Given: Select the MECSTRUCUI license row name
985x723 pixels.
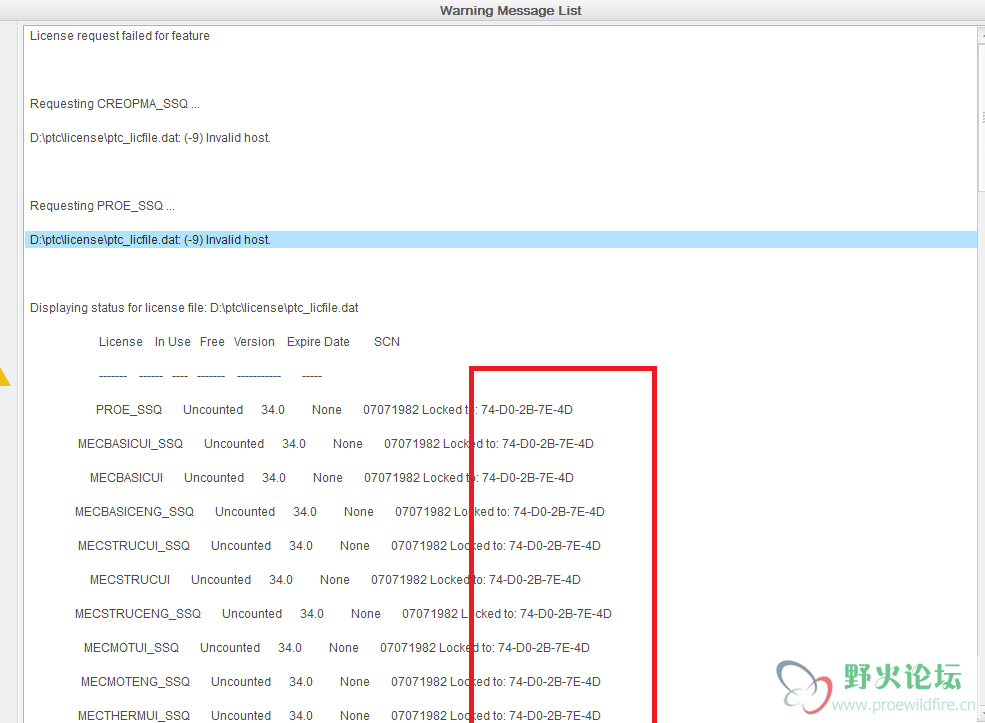Looking at the screenshot, I should [130, 579].
